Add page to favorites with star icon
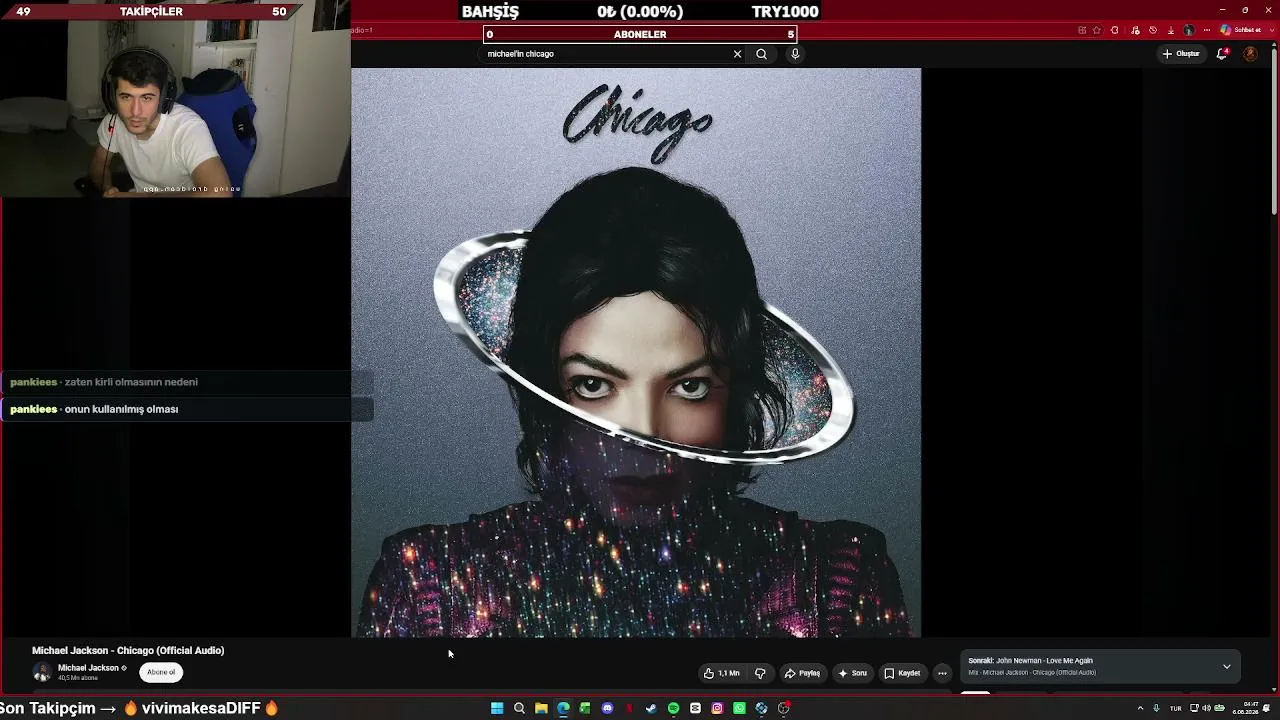This screenshot has width=1280, height=720. pyautogui.click(x=1097, y=30)
